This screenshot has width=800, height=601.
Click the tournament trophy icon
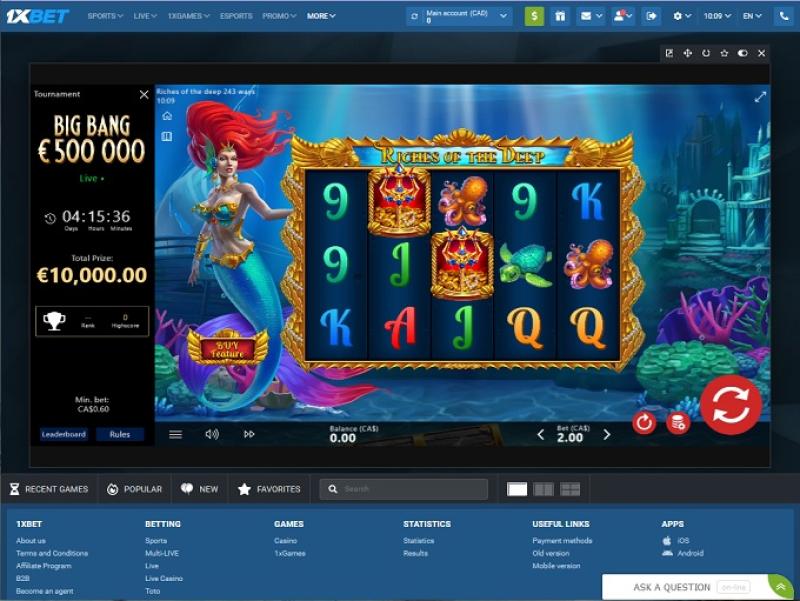(x=54, y=321)
